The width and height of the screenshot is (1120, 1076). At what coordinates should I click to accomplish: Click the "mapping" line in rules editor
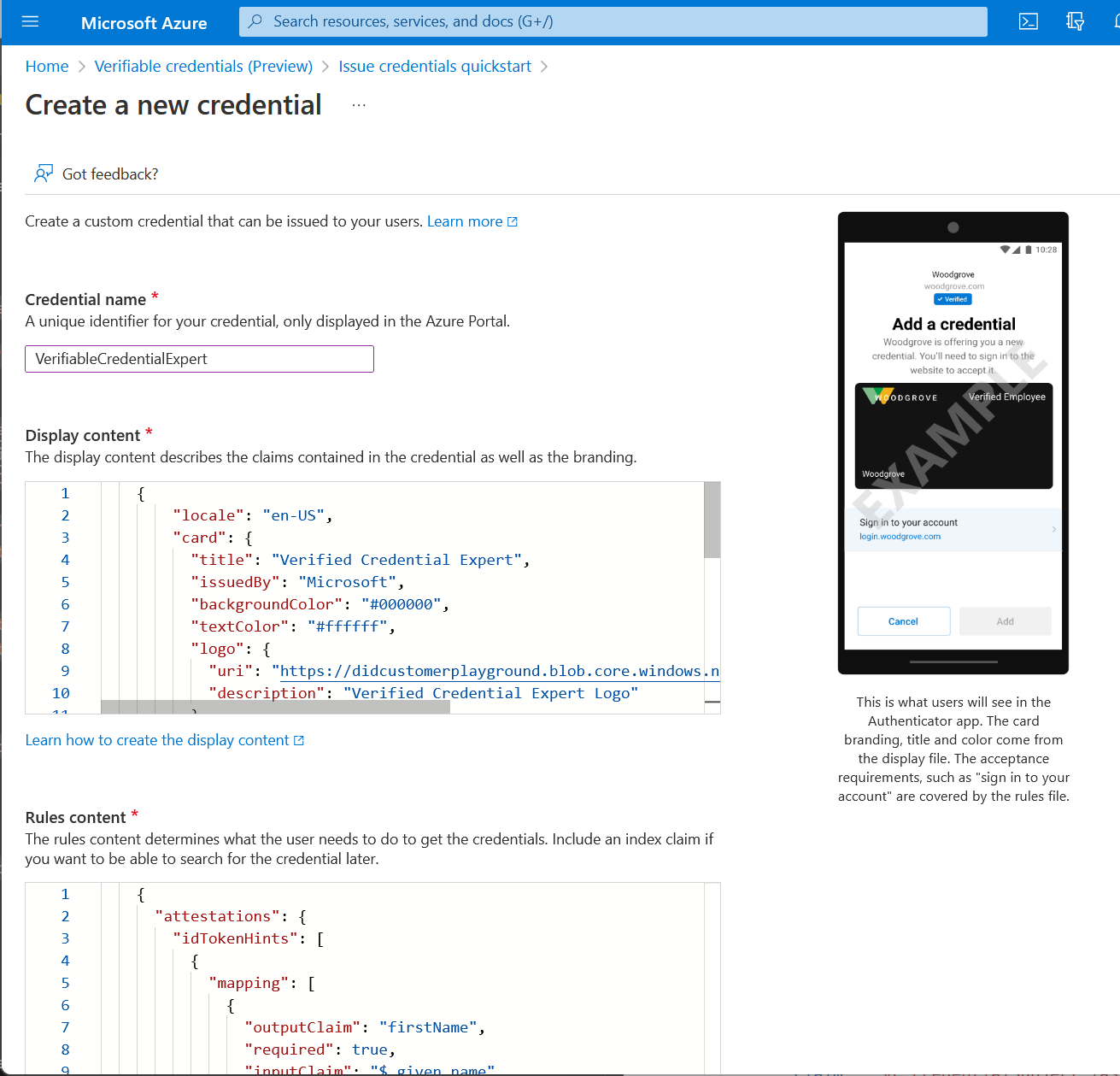pyautogui.click(x=261, y=983)
